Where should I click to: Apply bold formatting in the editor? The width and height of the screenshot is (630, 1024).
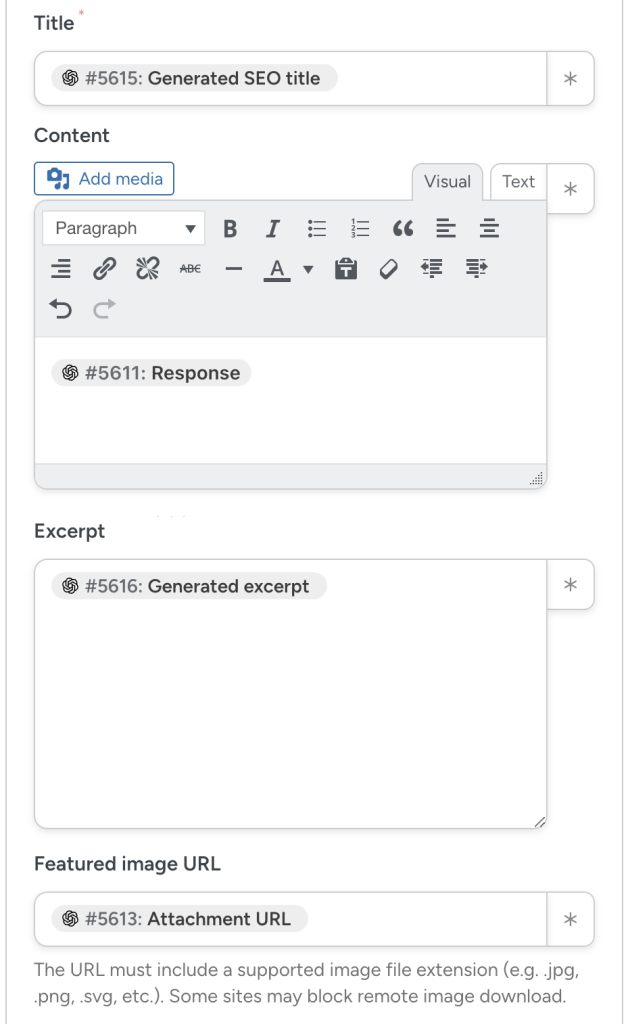pos(230,228)
